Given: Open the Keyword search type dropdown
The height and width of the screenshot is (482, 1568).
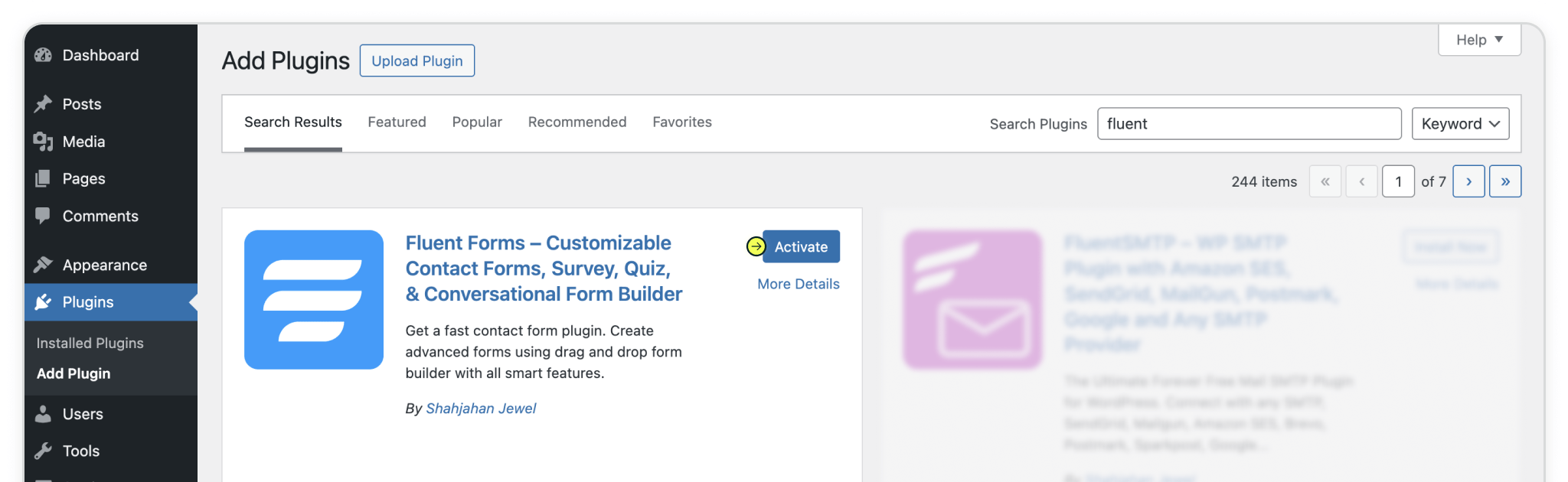Looking at the screenshot, I should (1461, 124).
